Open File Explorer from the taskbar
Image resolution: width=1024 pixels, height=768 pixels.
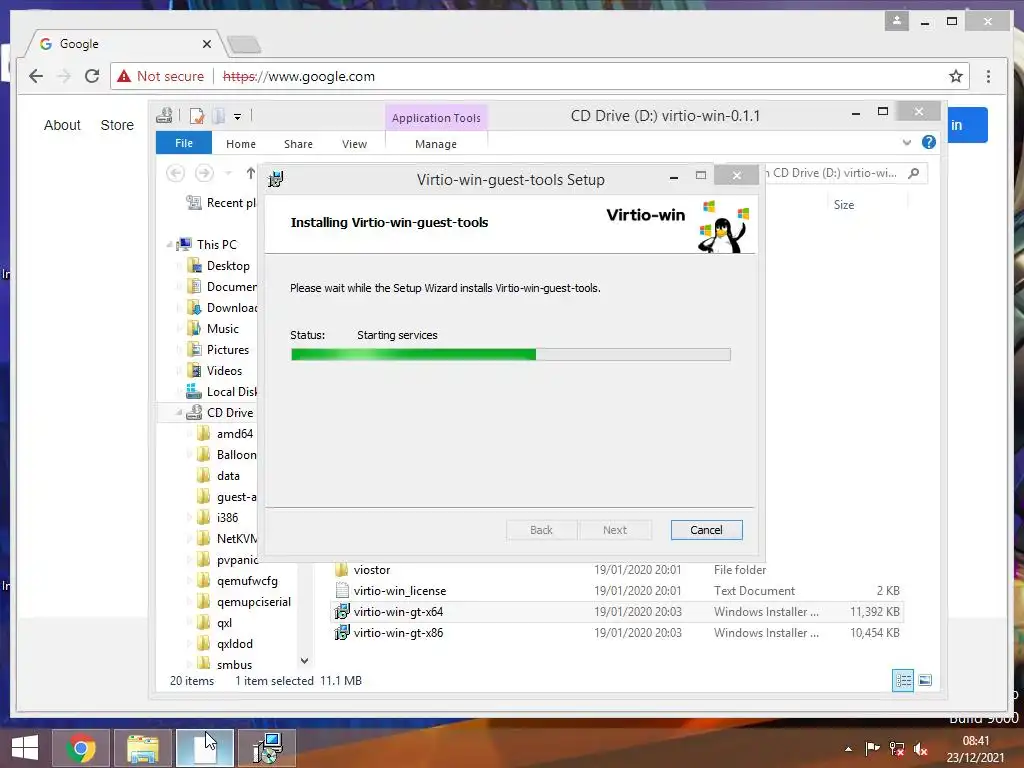tap(143, 748)
